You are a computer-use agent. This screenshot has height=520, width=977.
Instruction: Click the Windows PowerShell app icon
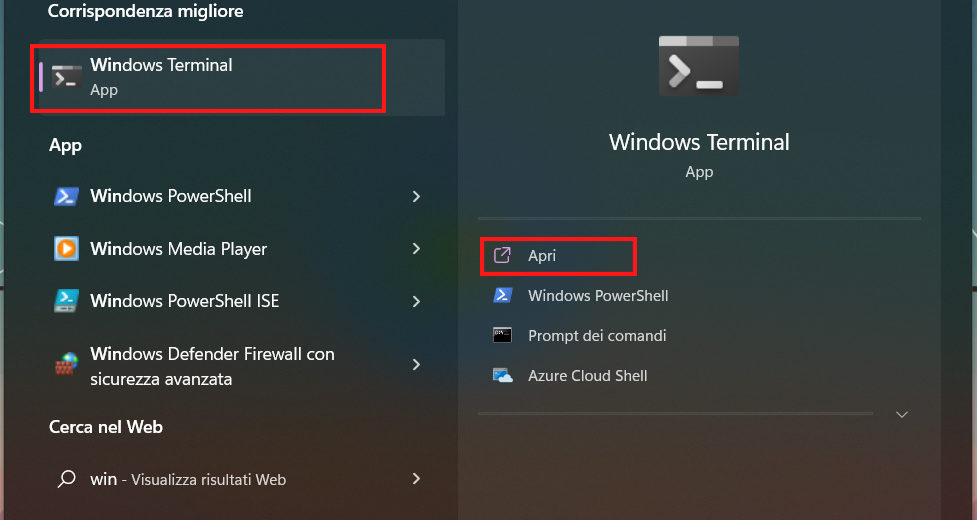click(x=66, y=196)
